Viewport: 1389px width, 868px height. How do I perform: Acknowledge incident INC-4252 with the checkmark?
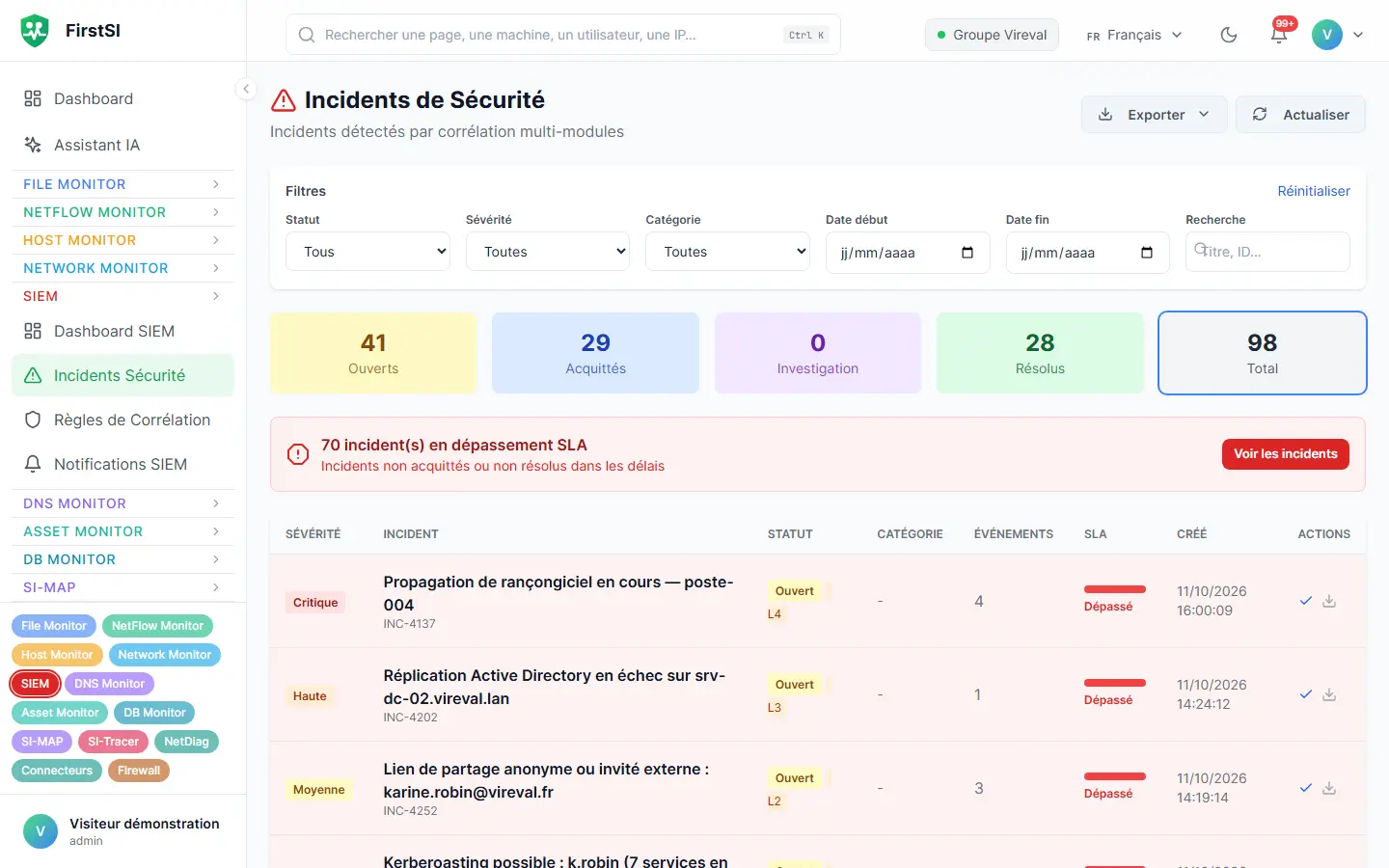tap(1306, 788)
